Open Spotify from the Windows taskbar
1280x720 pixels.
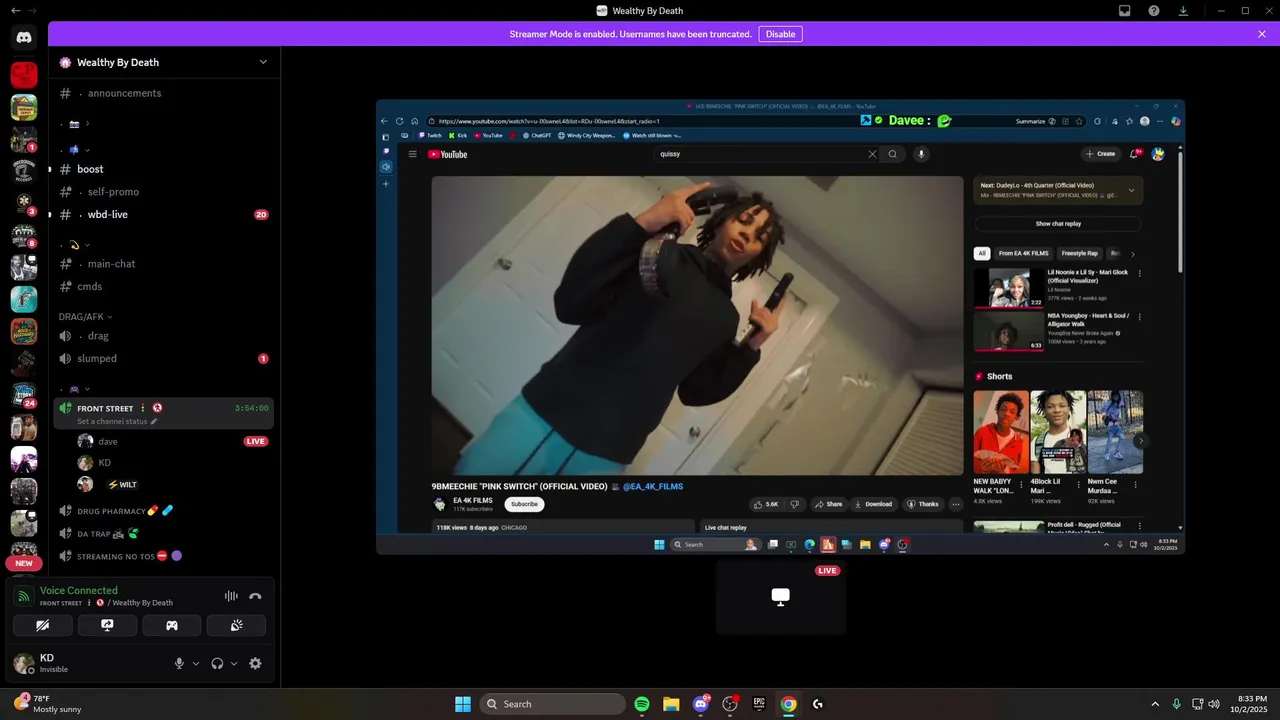[642, 704]
